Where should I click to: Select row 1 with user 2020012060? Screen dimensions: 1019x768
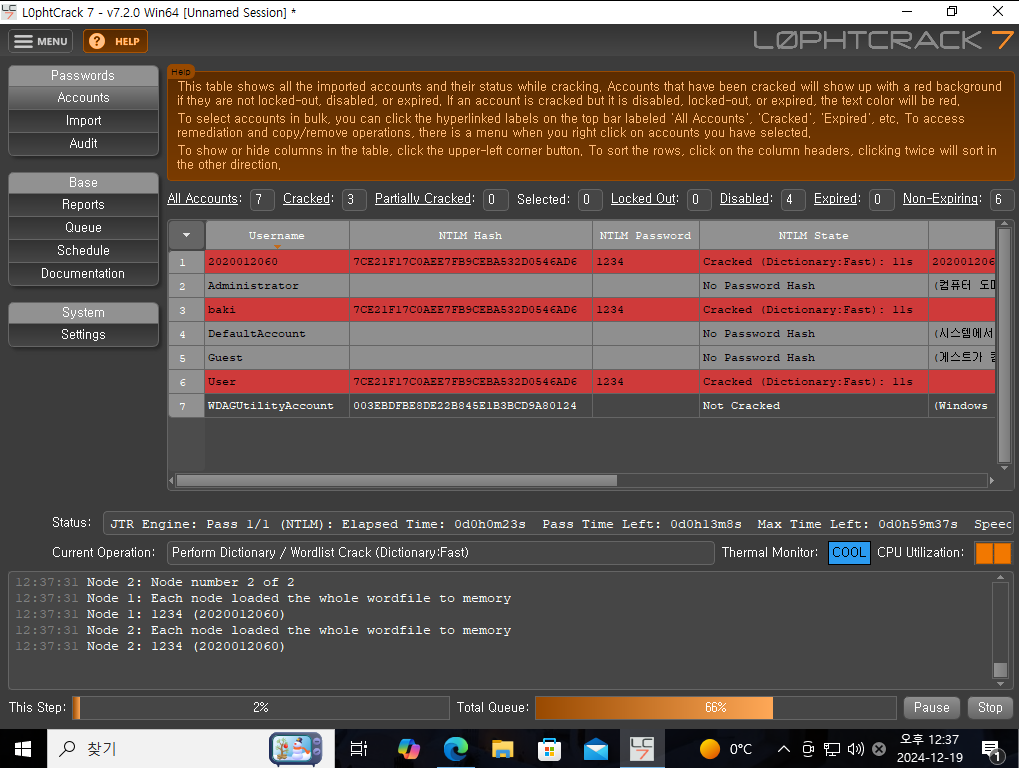pos(582,261)
